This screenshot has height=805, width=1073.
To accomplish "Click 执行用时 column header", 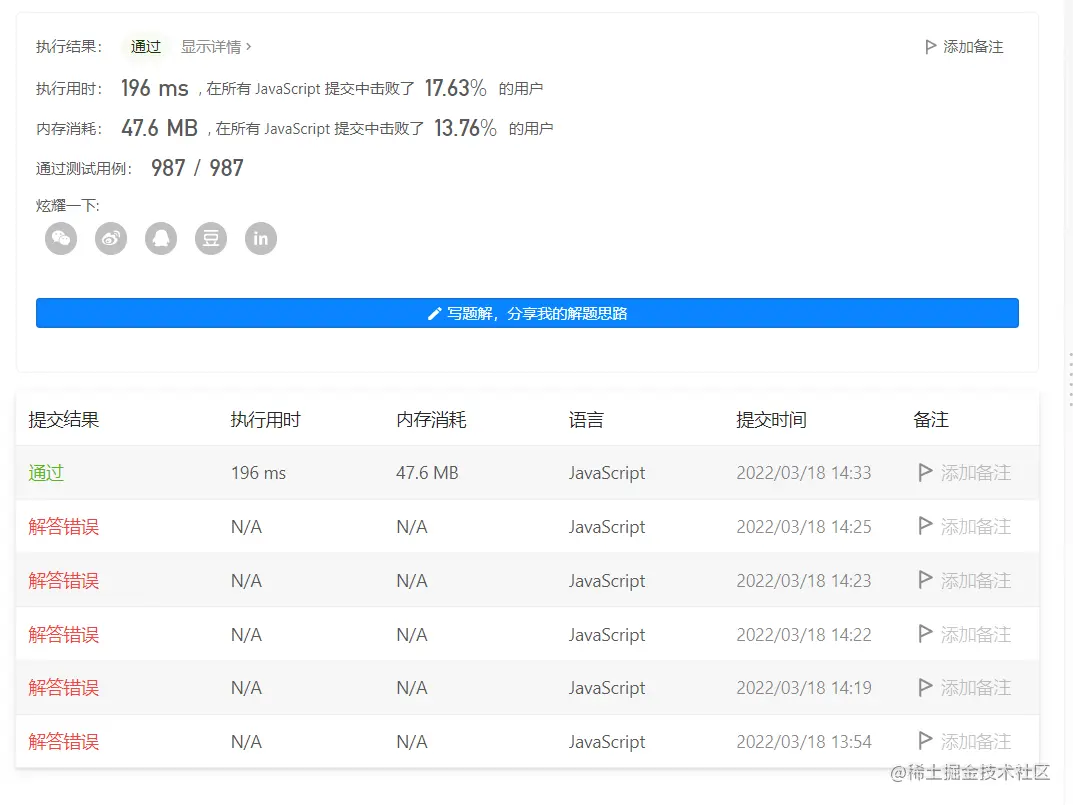I will 266,420.
